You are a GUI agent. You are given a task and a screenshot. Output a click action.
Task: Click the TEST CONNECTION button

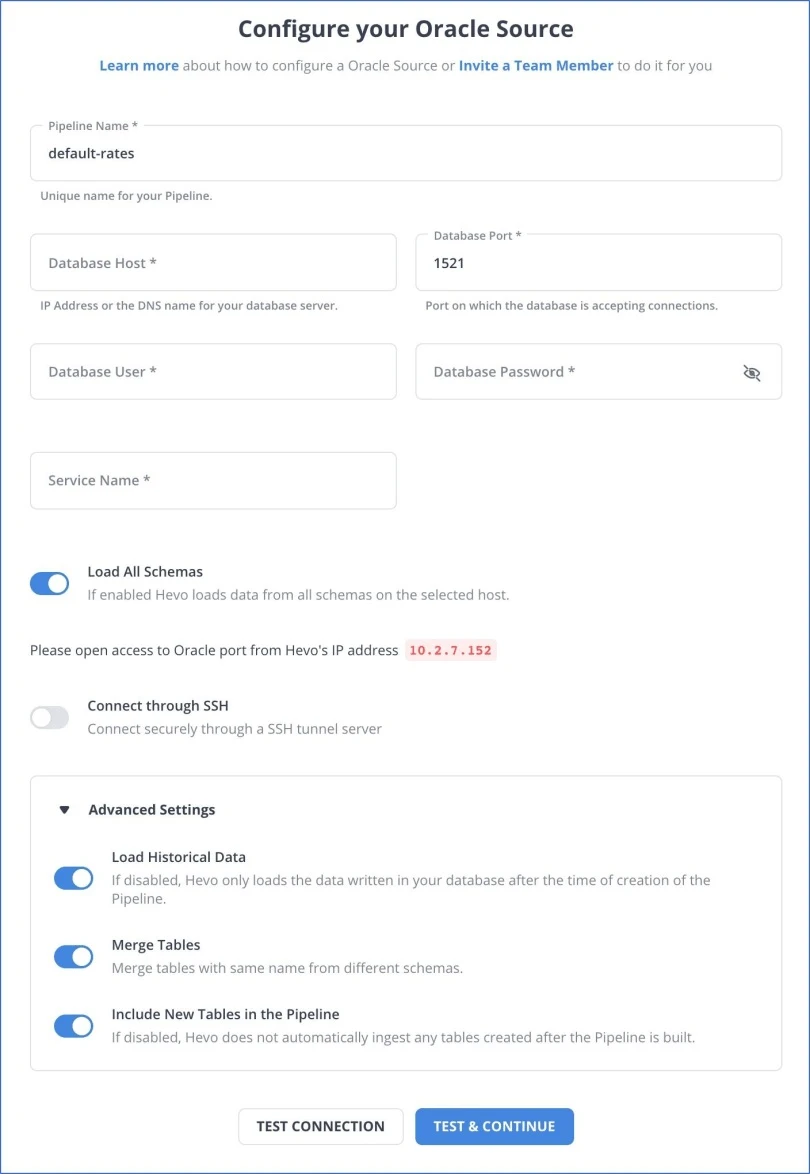pos(320,1126)
